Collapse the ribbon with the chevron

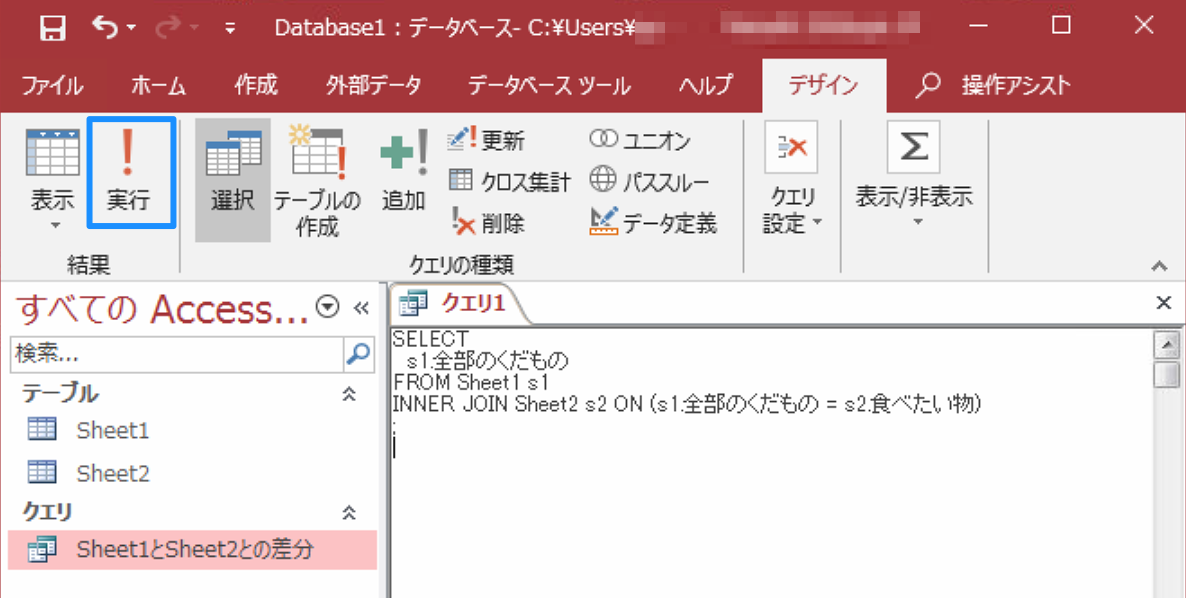tap(1159, 266)
